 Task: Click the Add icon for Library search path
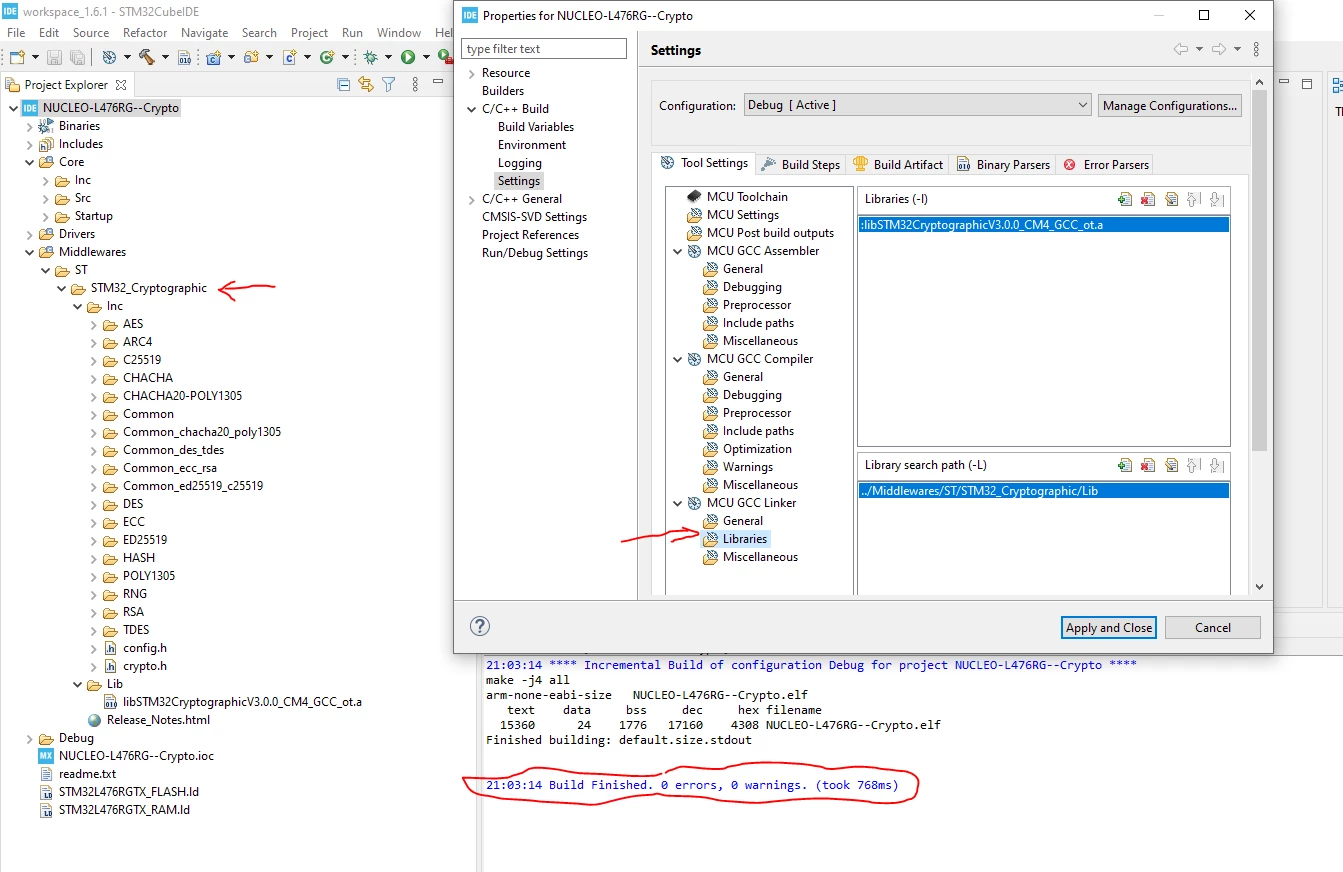coord(1125,465)
